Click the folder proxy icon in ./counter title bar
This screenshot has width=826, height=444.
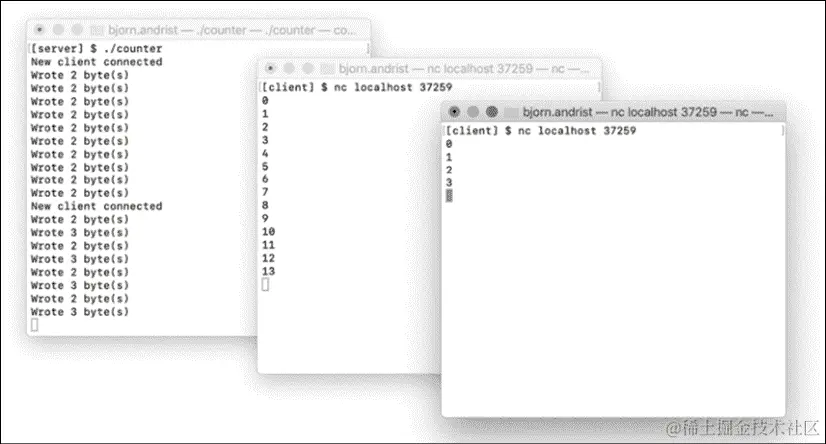coord(97,31)
